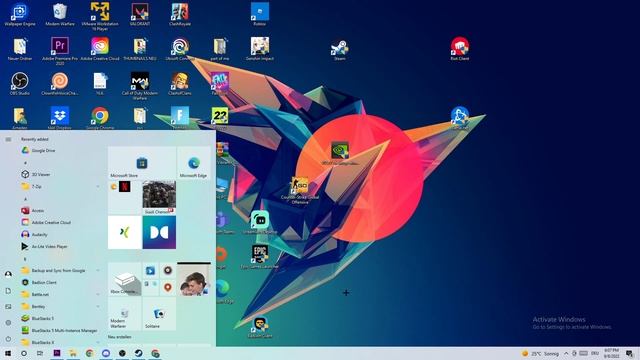Open the Dropbox desktop shortcut
The image size is (640, 360).
point(60,118)
